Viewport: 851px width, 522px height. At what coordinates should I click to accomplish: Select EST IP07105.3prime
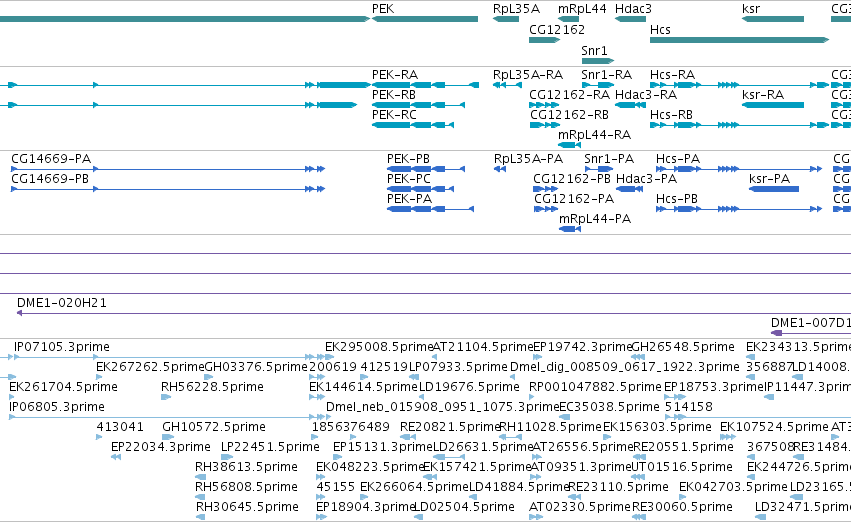(x=61, y=347)
